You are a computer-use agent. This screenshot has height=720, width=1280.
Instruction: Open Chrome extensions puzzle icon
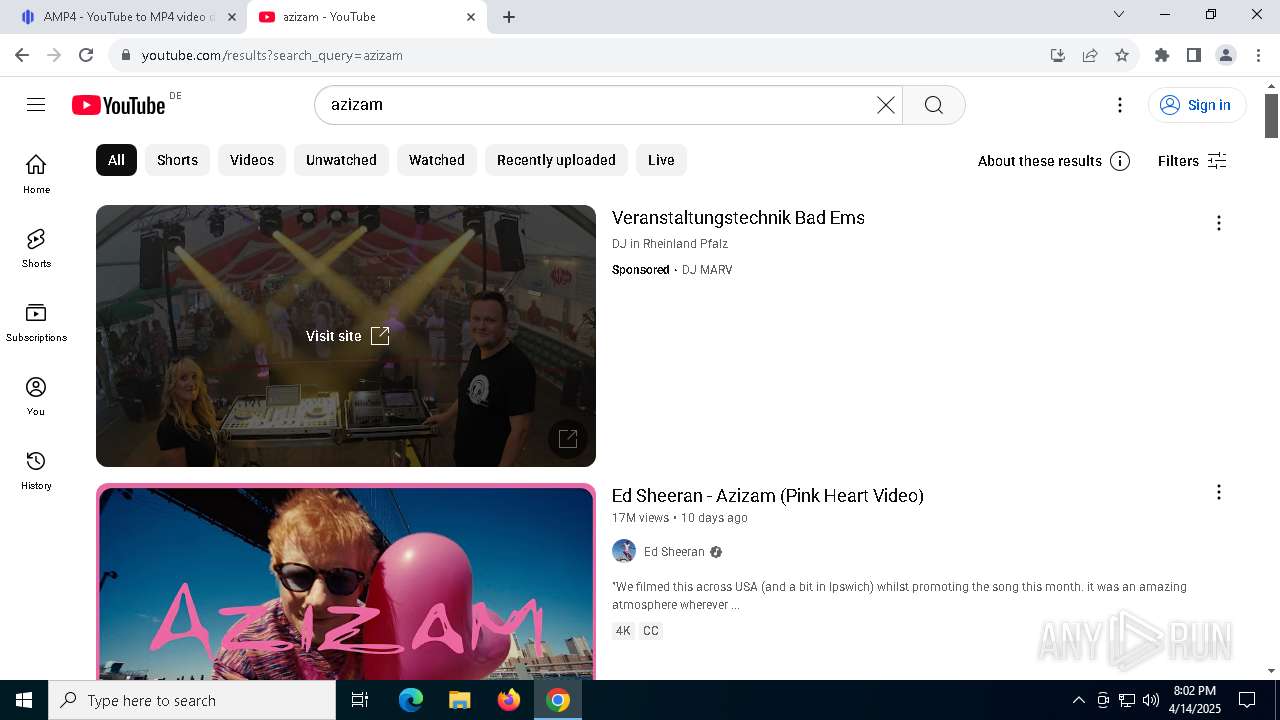(x=1162, y=55)
